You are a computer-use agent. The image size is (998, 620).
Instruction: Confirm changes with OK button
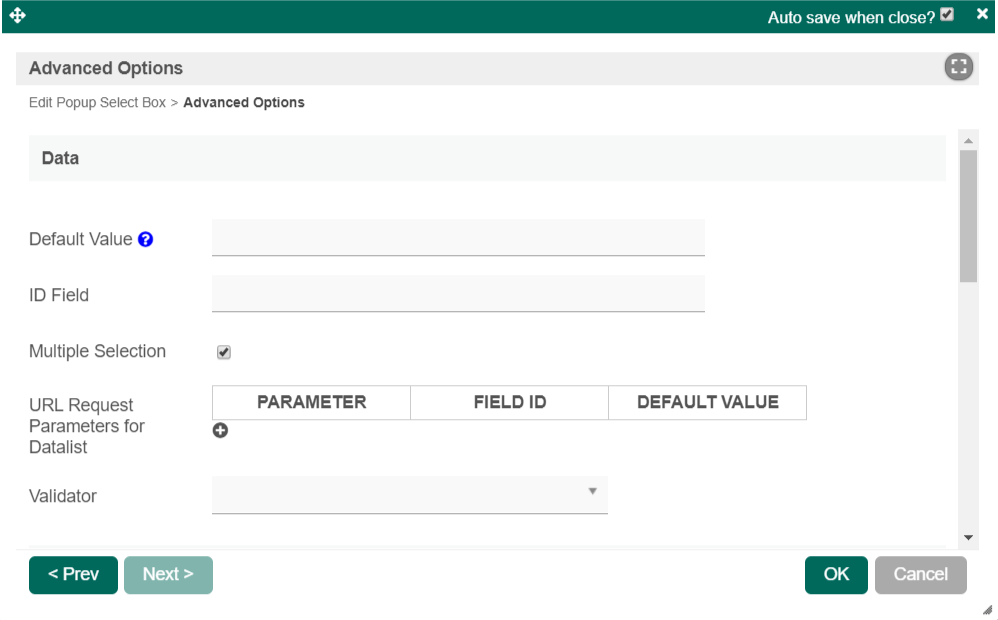pyautogui.click(x=836, y=575)
